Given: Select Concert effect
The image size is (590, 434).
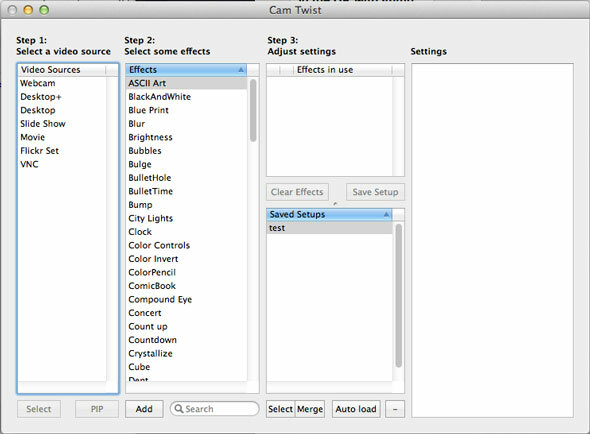Looking at the screenshot, I should (186, 313).
